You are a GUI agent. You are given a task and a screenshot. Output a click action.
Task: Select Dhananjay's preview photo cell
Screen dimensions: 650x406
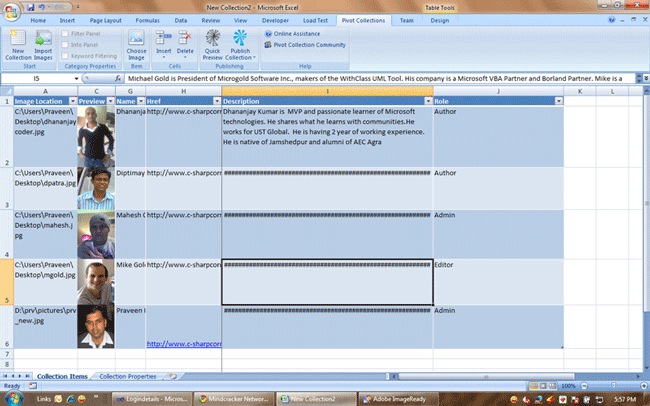coord(96,136)
